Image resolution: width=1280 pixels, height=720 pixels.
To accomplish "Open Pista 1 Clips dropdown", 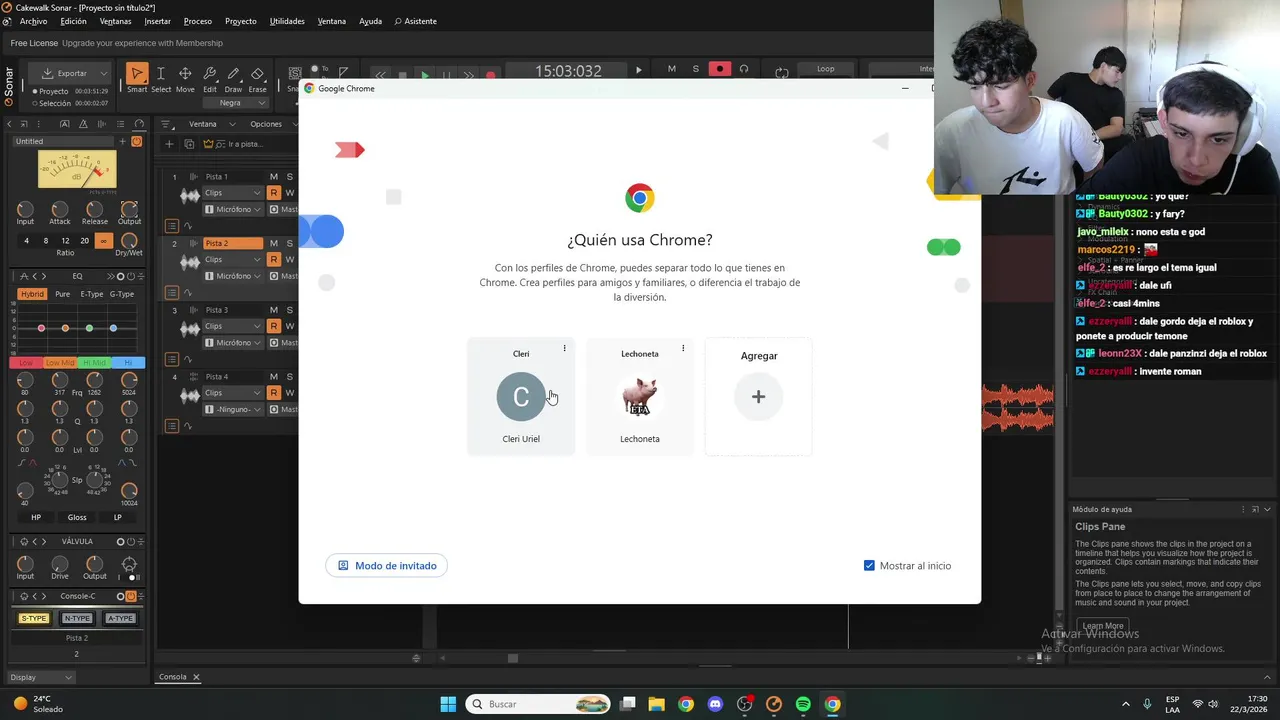I will 233,193.
